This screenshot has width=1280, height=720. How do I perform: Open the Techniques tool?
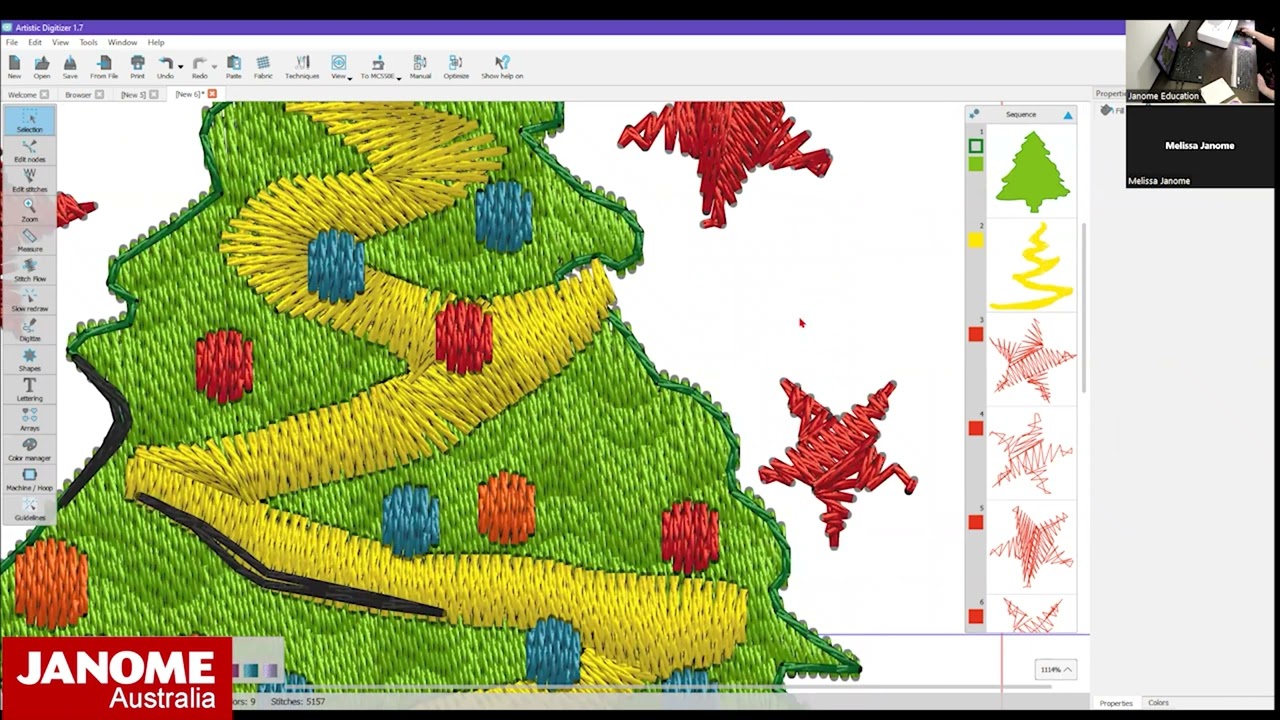pyautogui.click(x=302, y=66)
